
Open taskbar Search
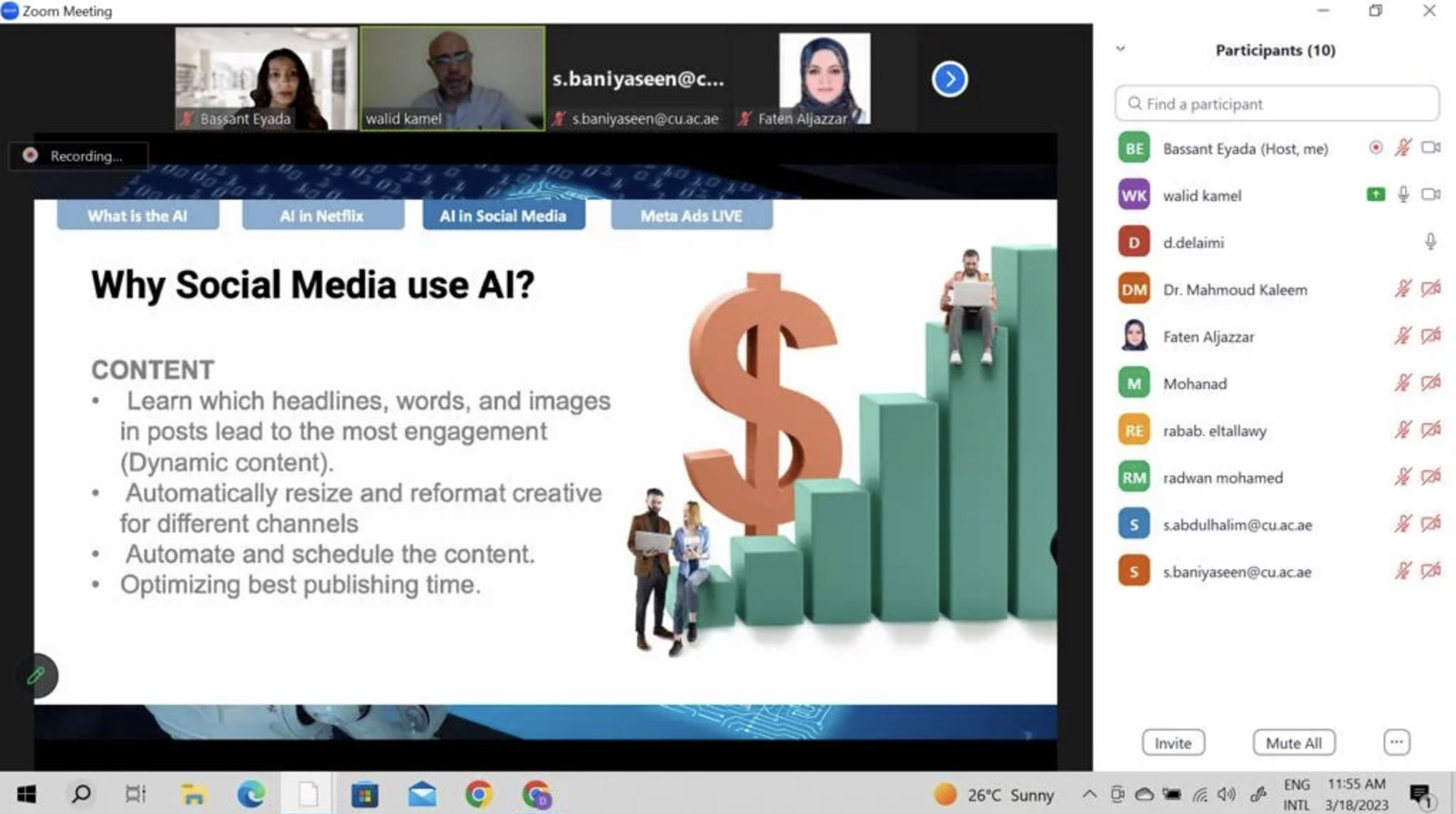81,794
